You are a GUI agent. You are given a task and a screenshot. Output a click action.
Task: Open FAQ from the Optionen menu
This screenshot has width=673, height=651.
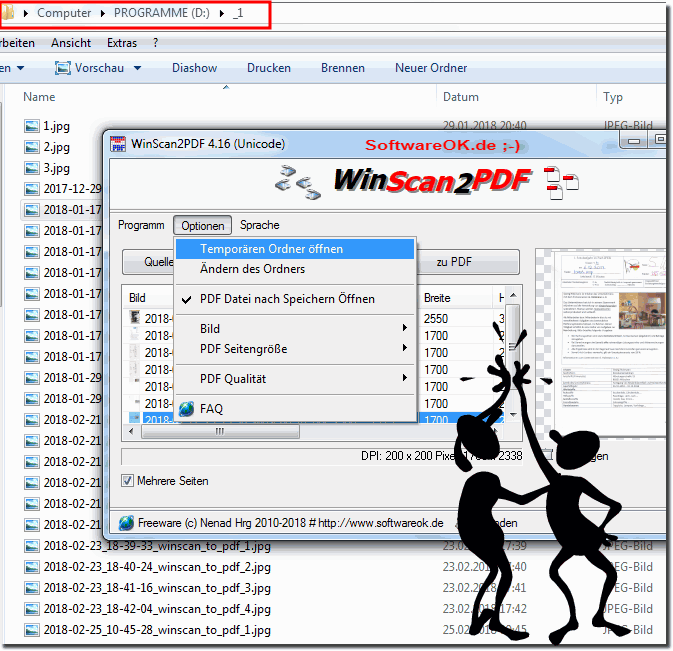295,409
